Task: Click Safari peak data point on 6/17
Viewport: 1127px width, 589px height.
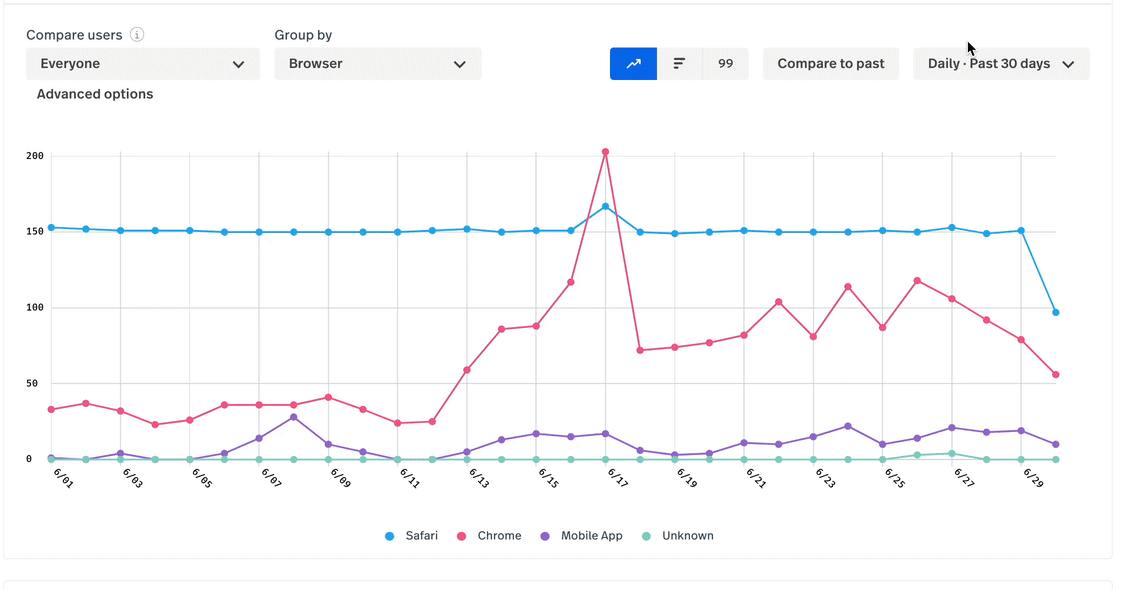Action: pos(605,207)
